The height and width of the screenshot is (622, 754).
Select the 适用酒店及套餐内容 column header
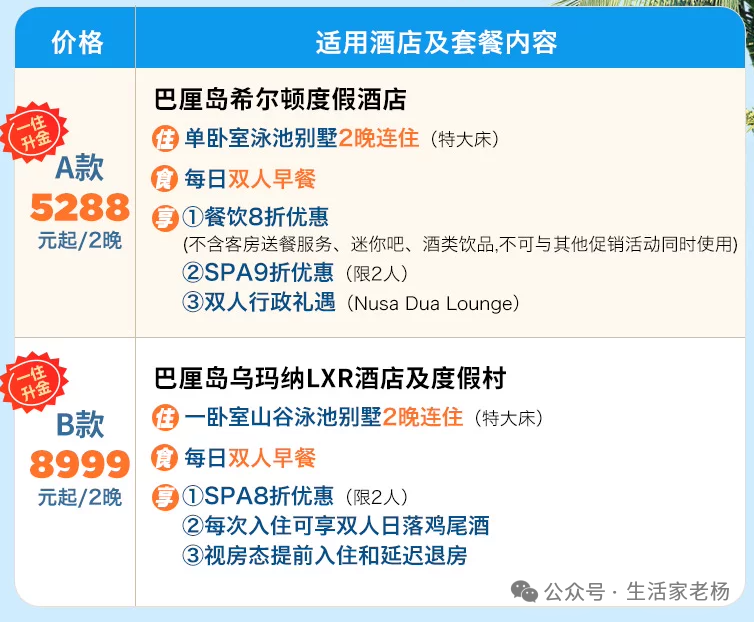436,42
